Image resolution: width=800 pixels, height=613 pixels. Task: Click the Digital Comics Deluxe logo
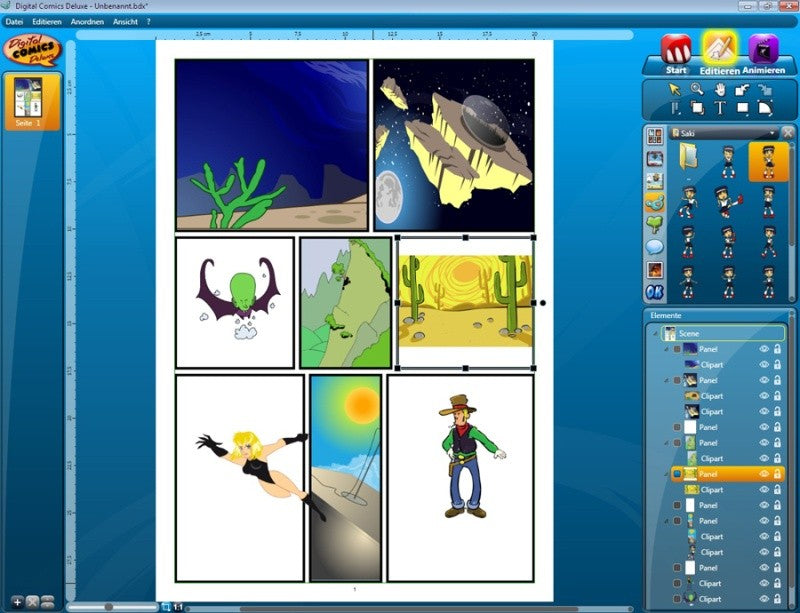[33, 50]
